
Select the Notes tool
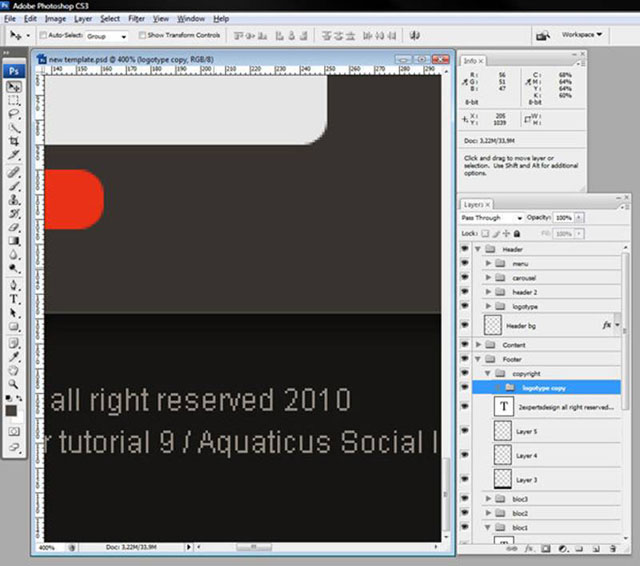click(14, 343)
